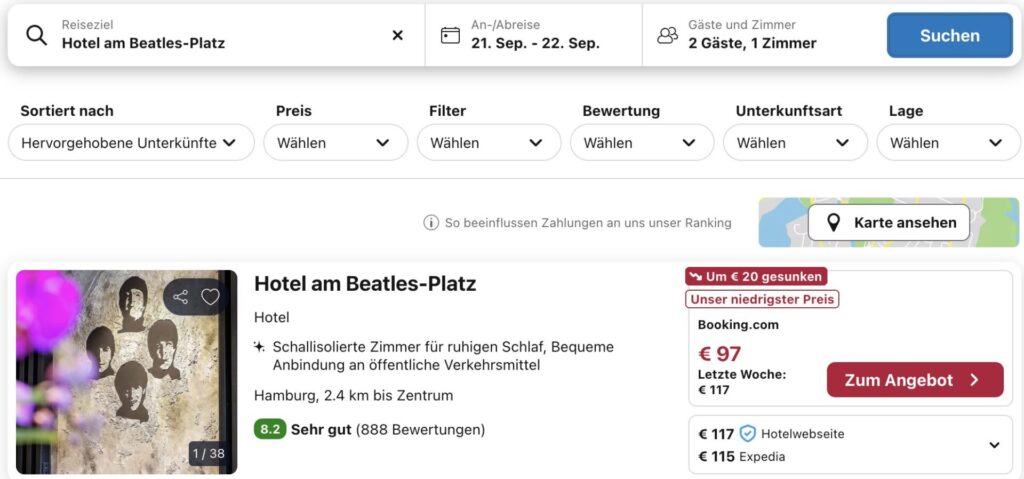Expand more price offers chevron
The image size is (1024, 479).
pos(994,445)
